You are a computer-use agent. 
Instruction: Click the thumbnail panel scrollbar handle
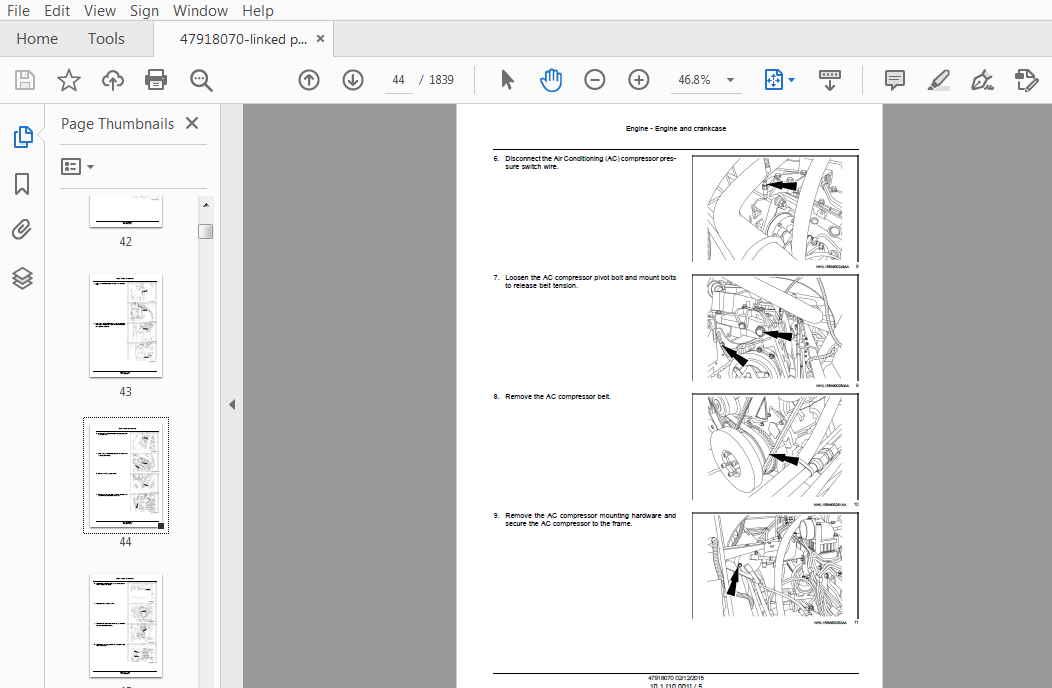tap(206, 232)
